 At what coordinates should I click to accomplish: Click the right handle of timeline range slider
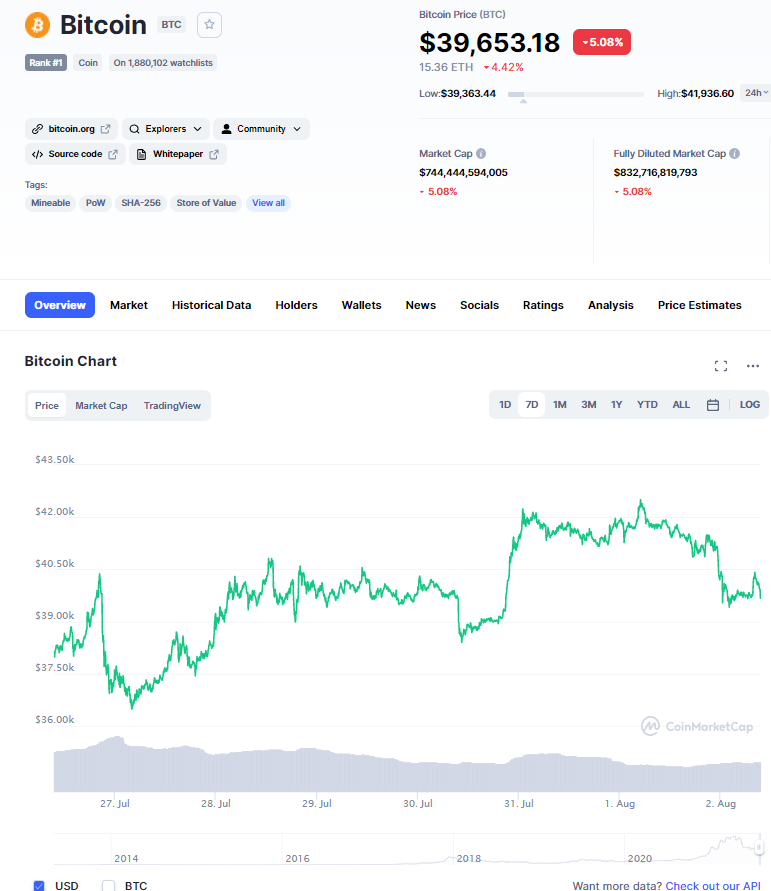tap(759, 848)
